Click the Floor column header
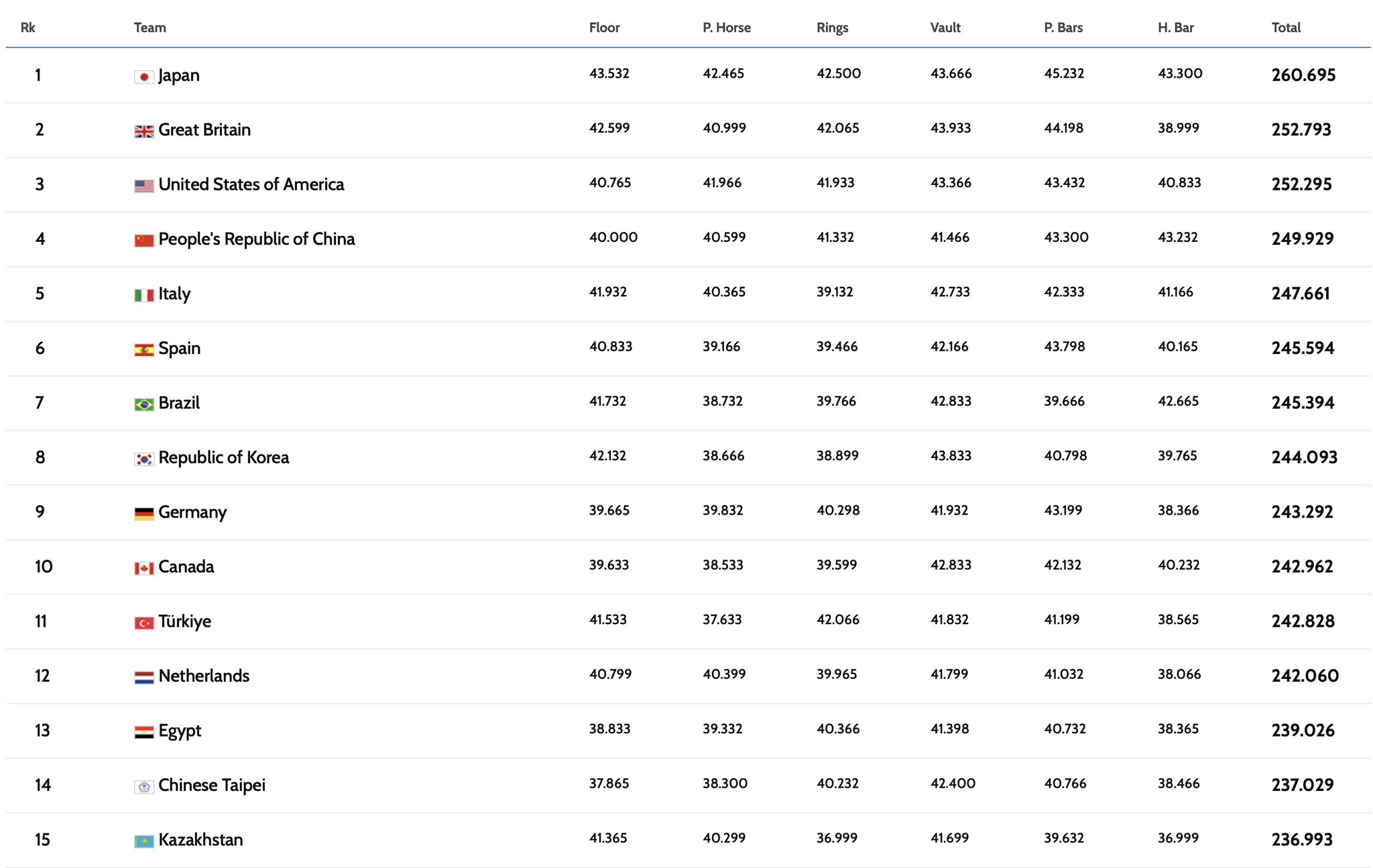Screen dimensions: 1373x868 coord(603,27)
